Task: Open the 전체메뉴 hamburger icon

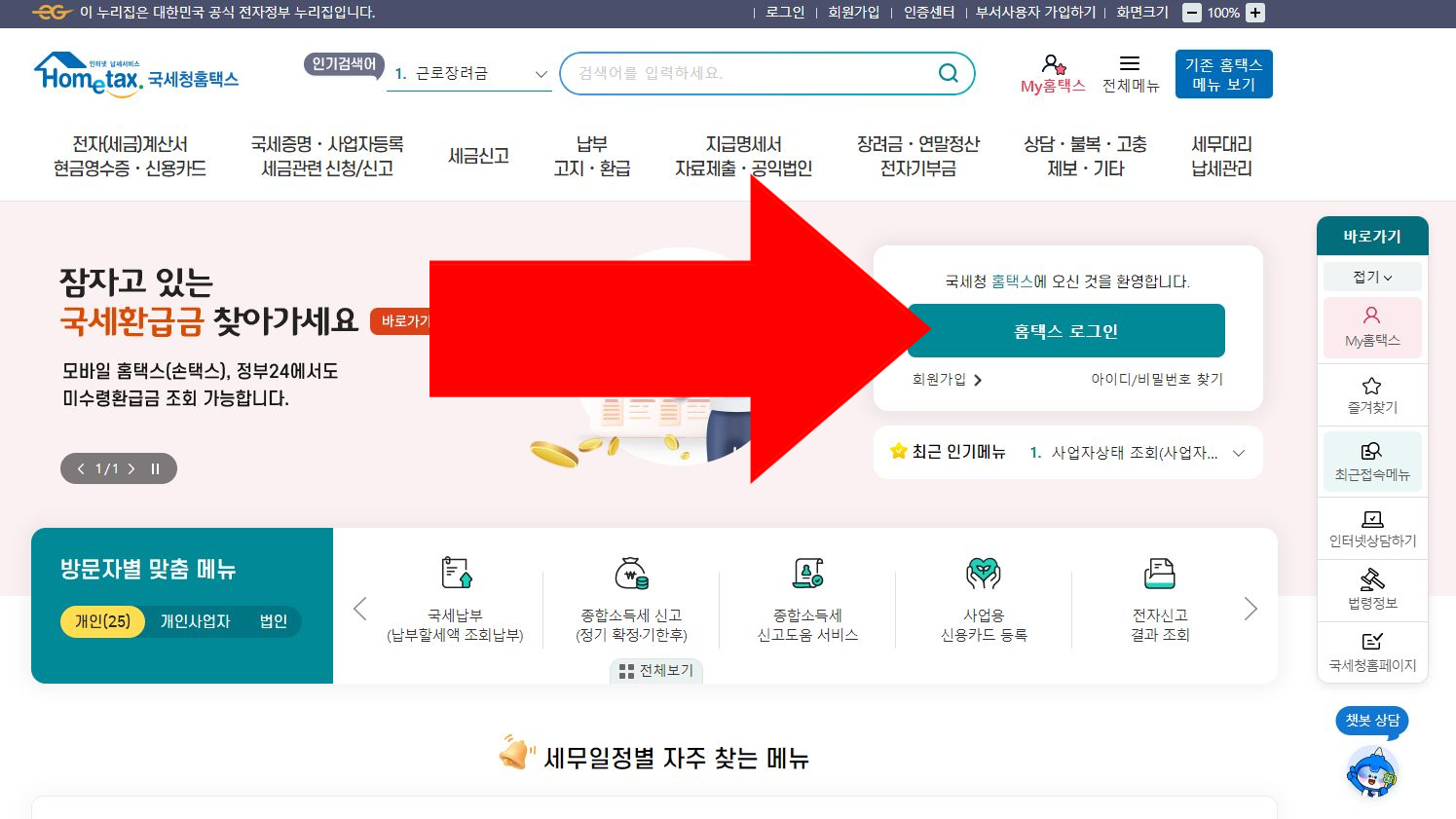Action: (1130, 62)
